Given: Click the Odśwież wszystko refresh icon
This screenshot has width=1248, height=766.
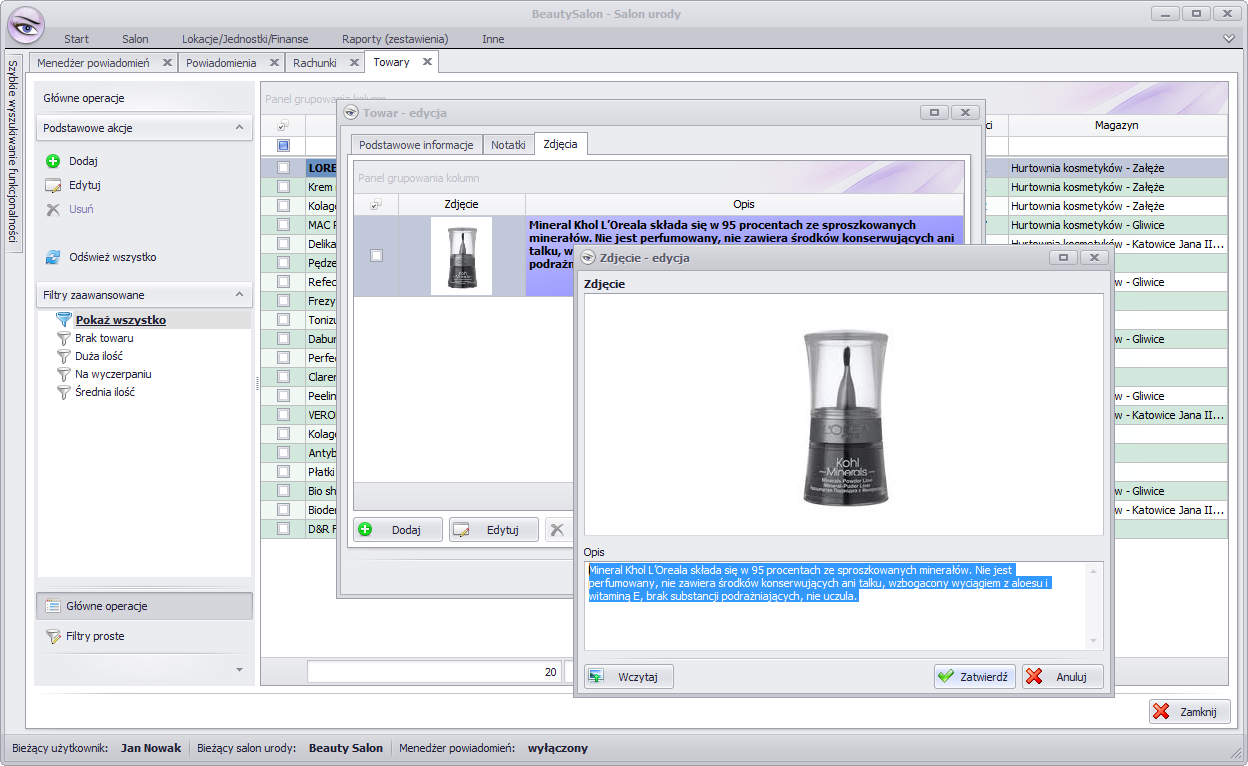Looking at the screenshot, I should (x=53, y=257).
